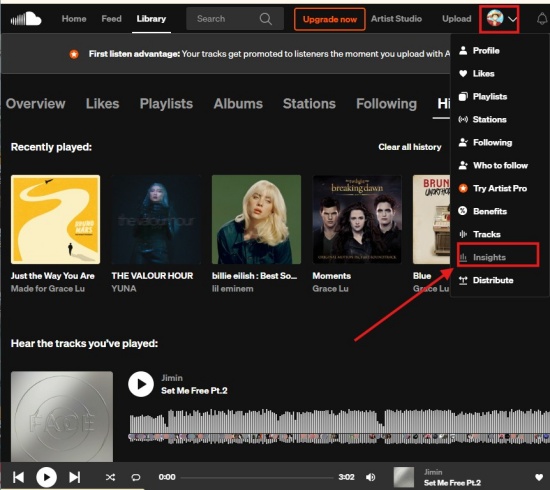The width and height of the screenshot is (550, 490).
Task: Click the Playlists stack icon in menu
Action: click(463, 96)
